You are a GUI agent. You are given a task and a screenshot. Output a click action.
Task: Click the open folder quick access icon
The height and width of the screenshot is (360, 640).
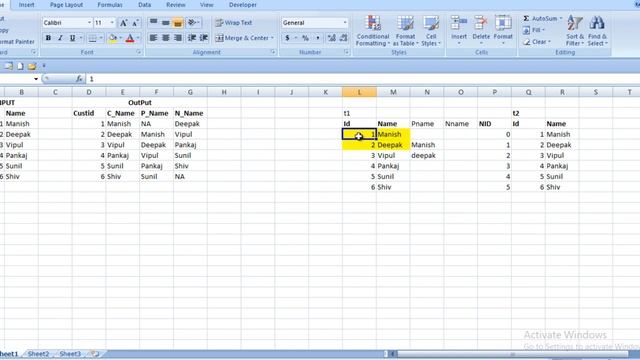pyautogui.click(x=32, y=66)
